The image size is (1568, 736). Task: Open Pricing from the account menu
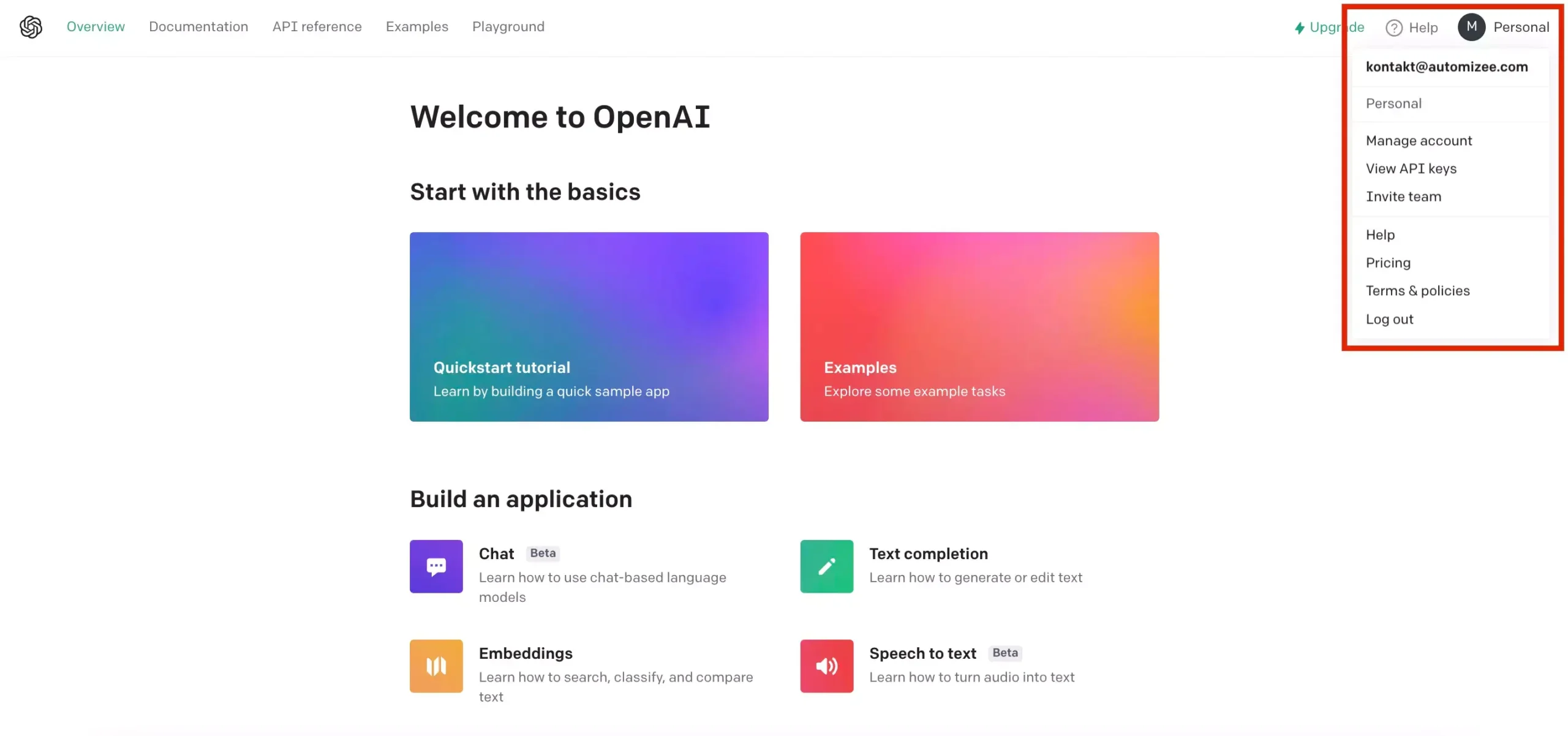1388,263
